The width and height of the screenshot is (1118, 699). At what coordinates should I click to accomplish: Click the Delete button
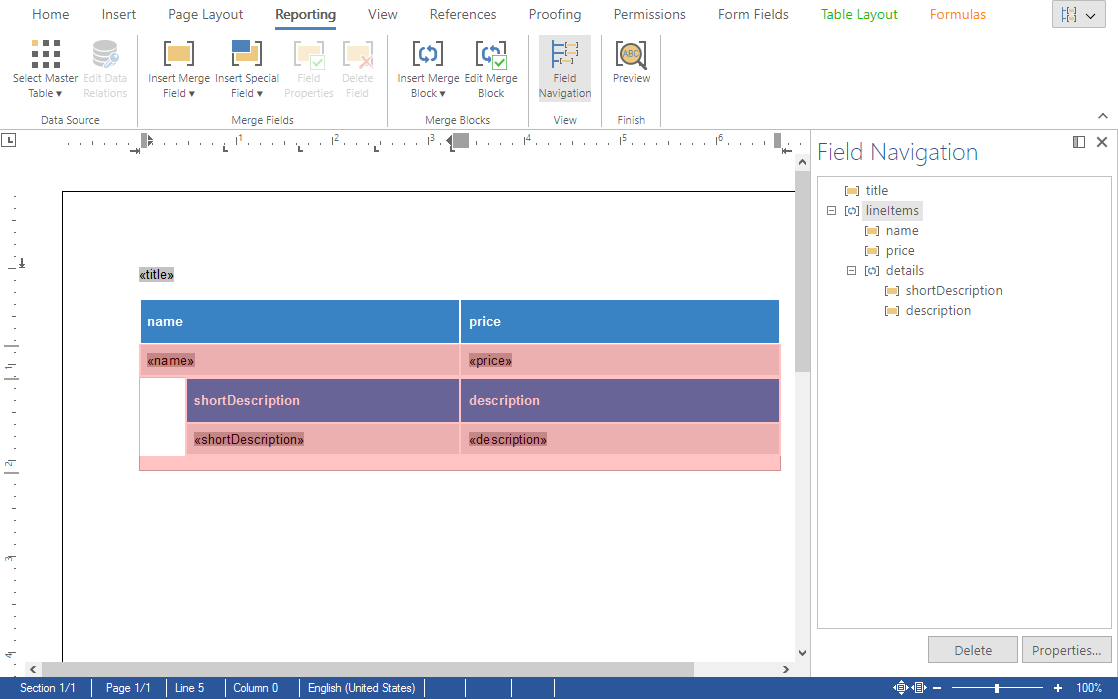tap(973, 650)
